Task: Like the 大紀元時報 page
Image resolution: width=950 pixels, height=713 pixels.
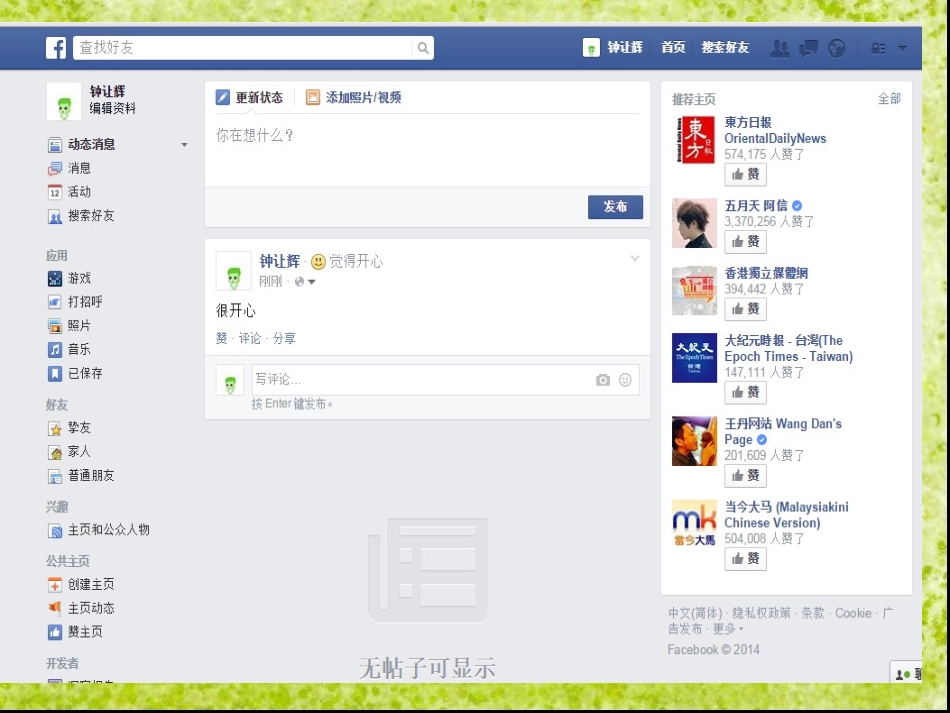Action: click(x=745, y=393)
